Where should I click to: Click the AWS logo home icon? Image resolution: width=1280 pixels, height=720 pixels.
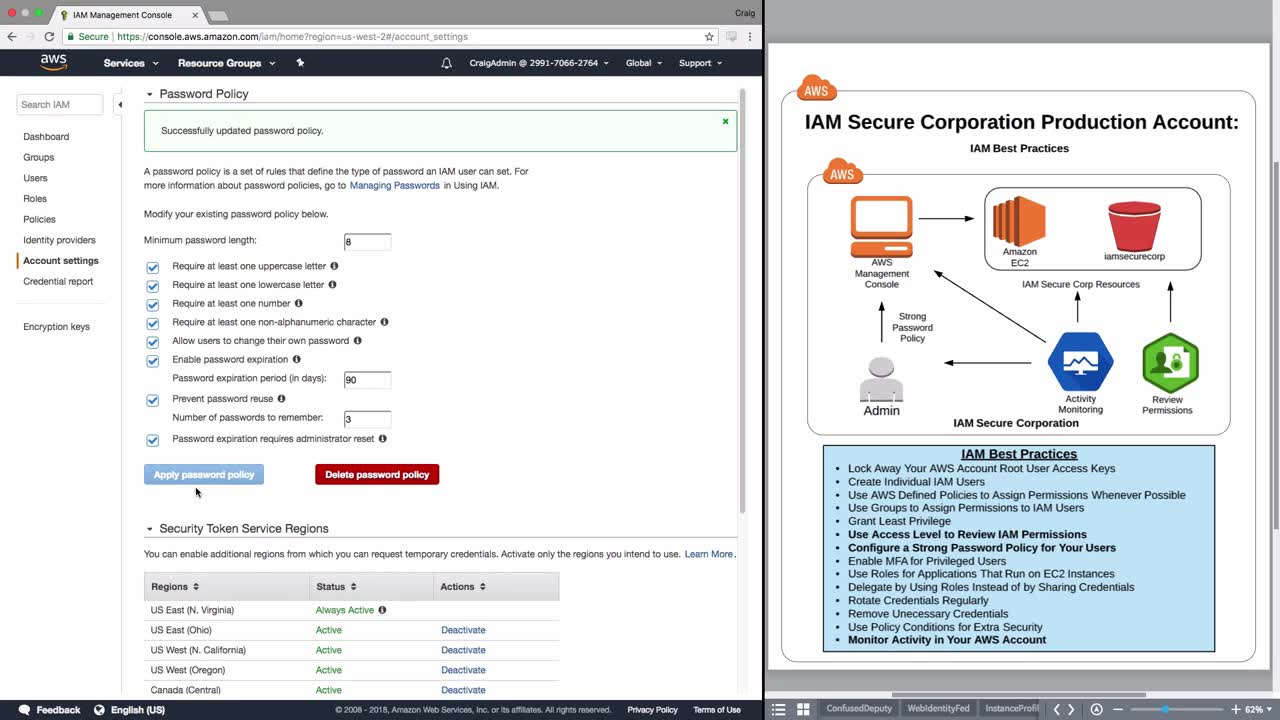click(x=54, y=62)
